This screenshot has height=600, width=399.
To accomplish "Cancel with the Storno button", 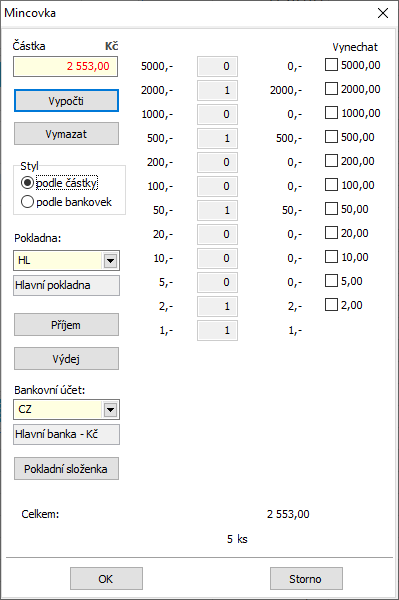I will (306, 579).
